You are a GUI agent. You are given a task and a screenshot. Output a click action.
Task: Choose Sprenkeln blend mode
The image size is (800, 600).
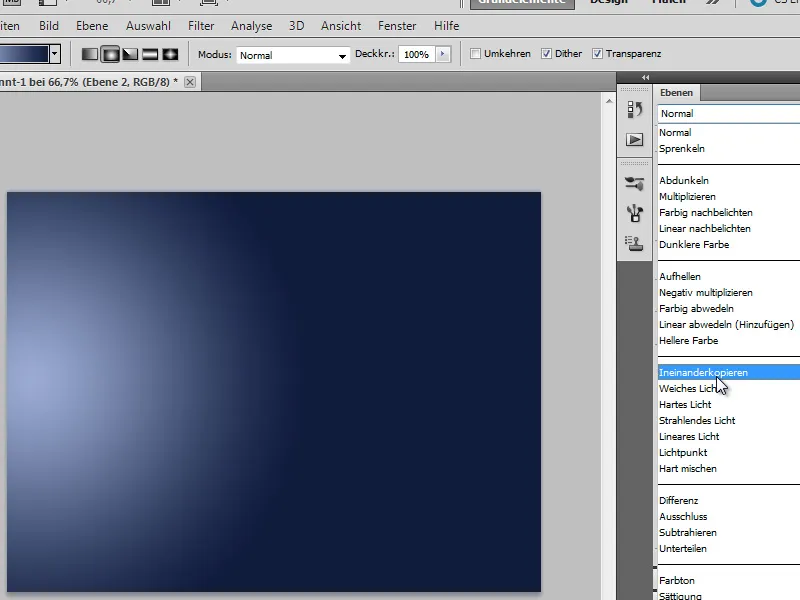729,148
